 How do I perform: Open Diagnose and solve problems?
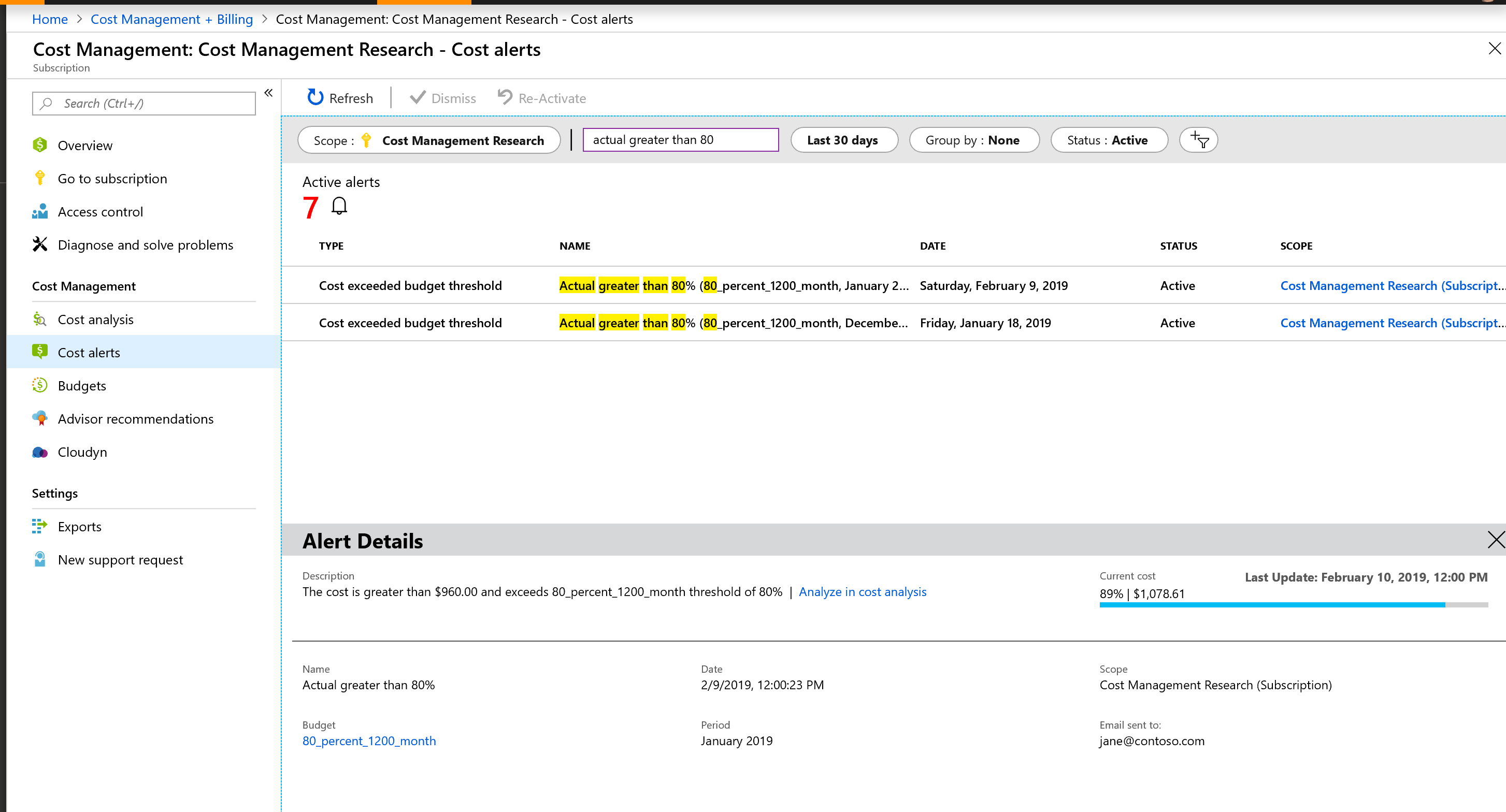(x=146, y=244)
